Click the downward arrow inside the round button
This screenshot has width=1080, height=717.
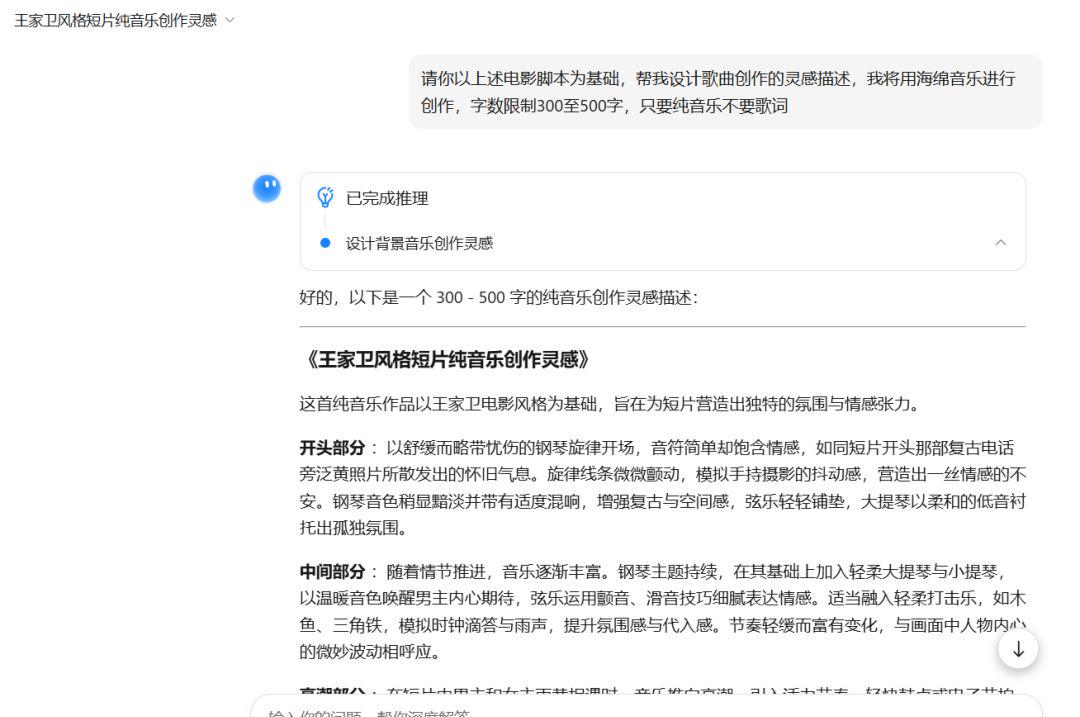coord(1017,649)
